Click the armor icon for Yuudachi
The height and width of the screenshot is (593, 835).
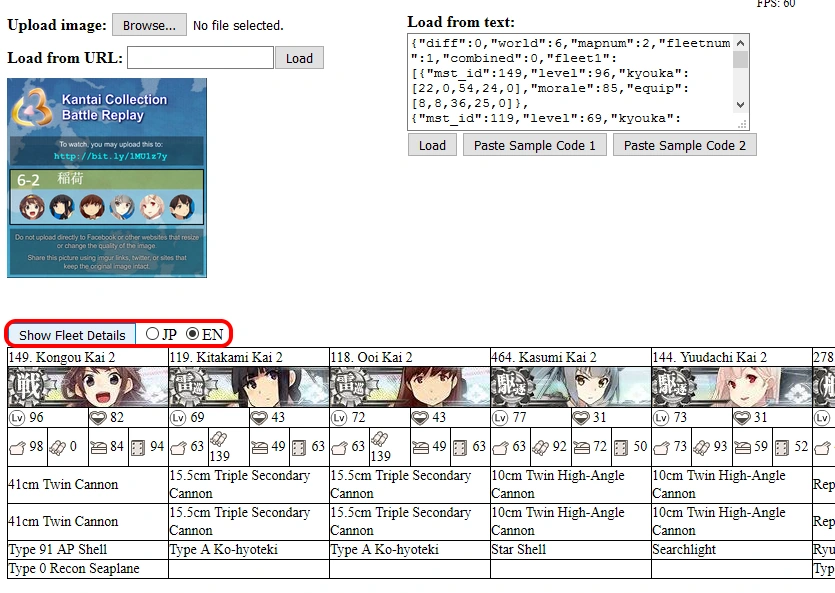[782, 448]
